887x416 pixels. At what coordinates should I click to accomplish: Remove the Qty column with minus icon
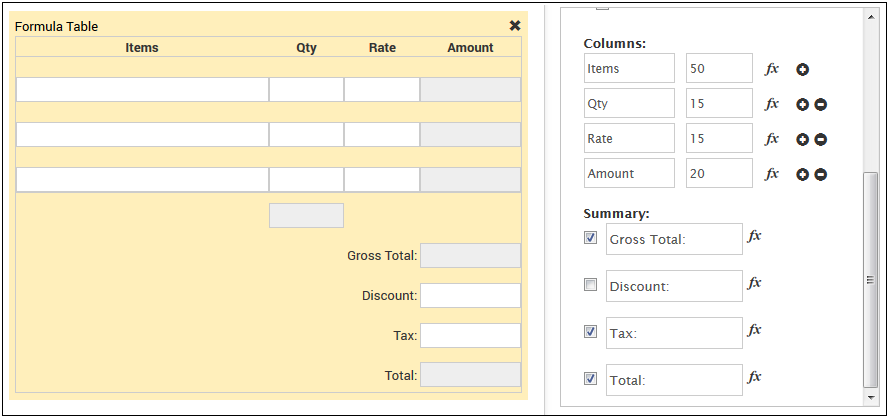820,104
